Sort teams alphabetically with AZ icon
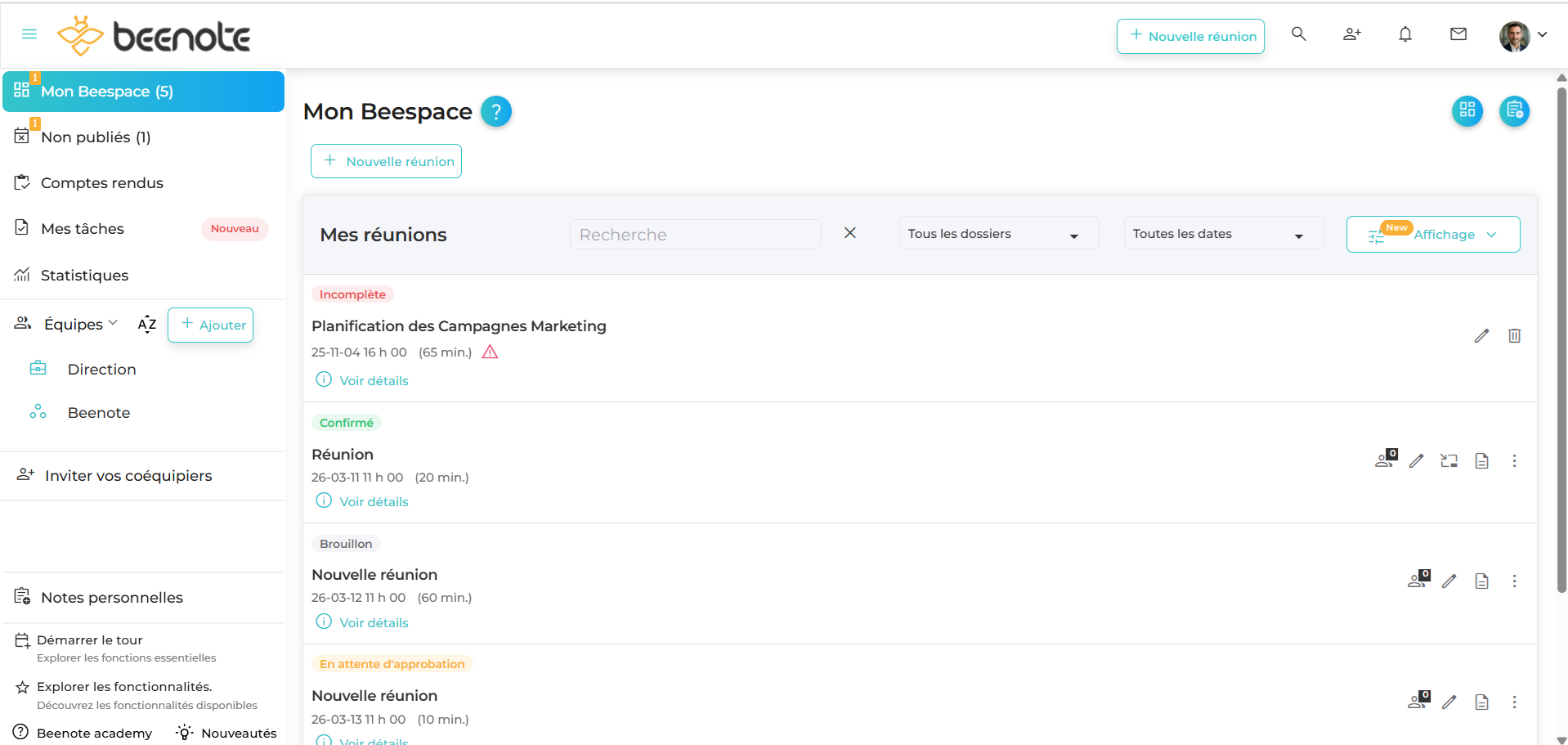The image size is (1568, 745). (x=147, y=325)
